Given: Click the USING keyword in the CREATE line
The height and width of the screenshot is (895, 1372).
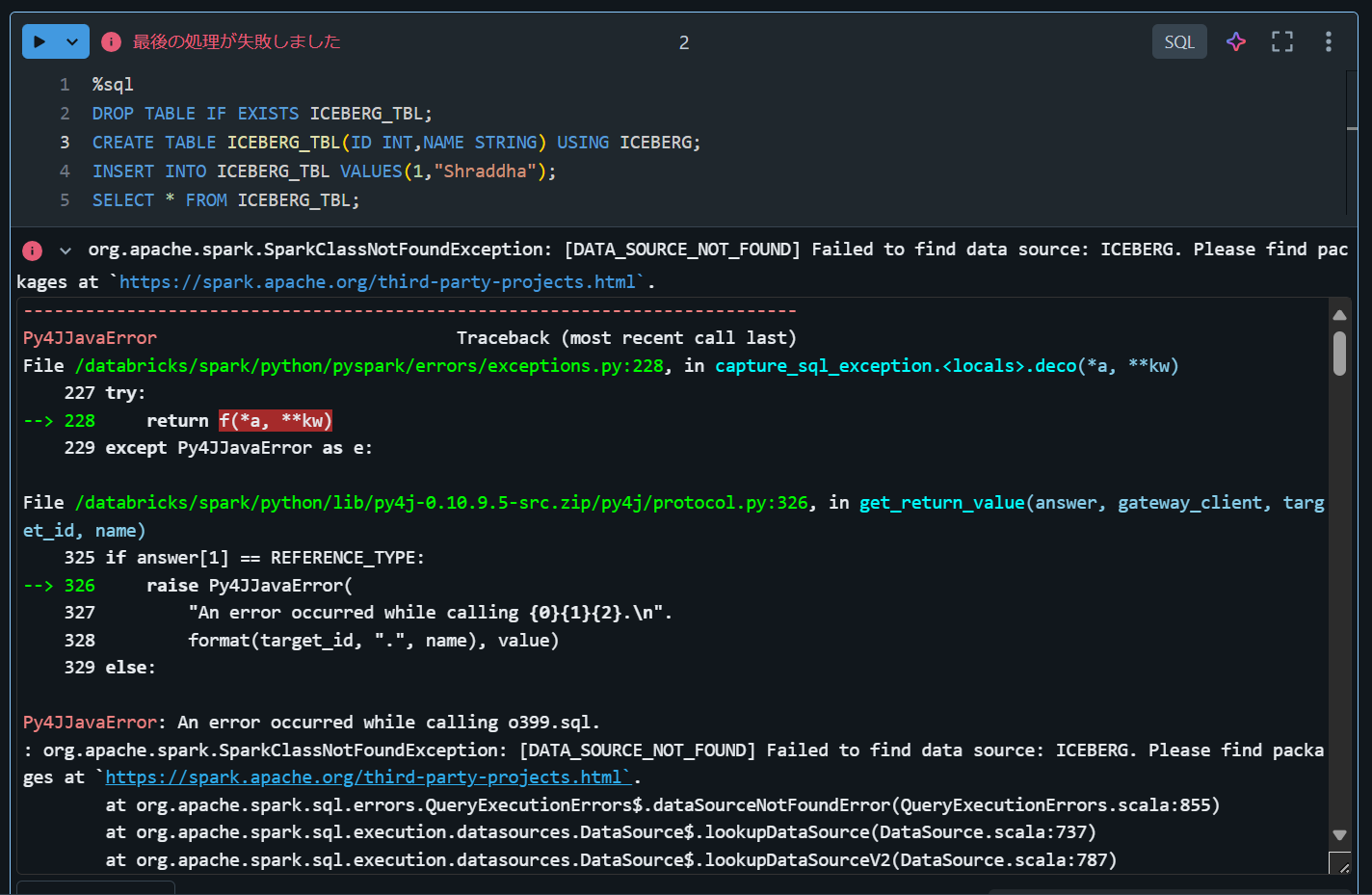Looking at the screenshot, I should 583,143.
